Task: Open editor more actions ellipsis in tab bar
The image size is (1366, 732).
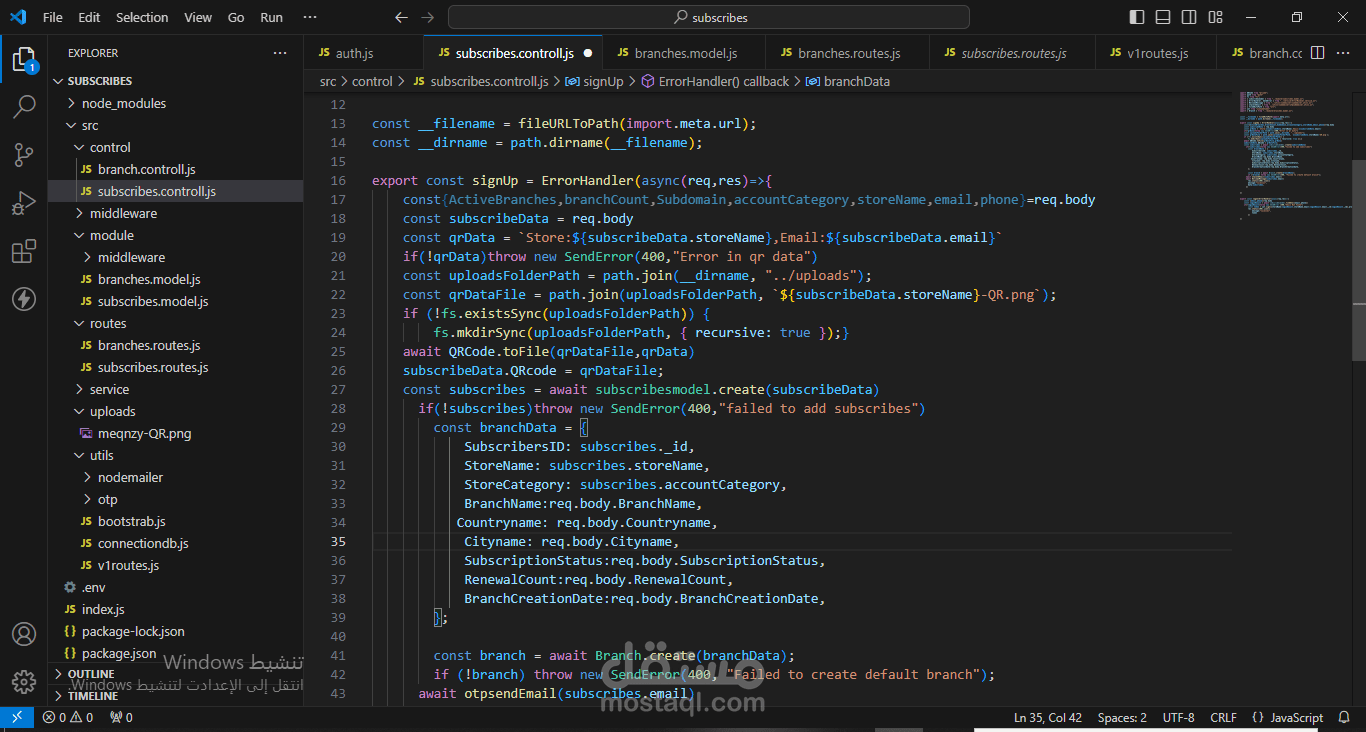Action: pos(1345,53)
